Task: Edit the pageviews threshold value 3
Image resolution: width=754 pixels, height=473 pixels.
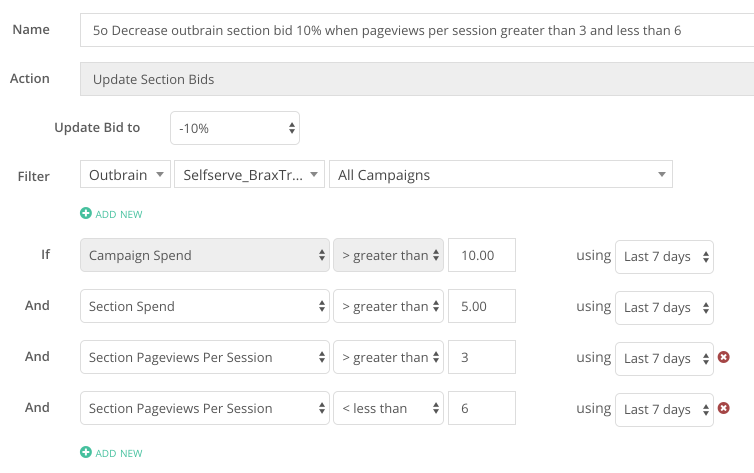Action: pyautogui.click(x=482, y=357)
